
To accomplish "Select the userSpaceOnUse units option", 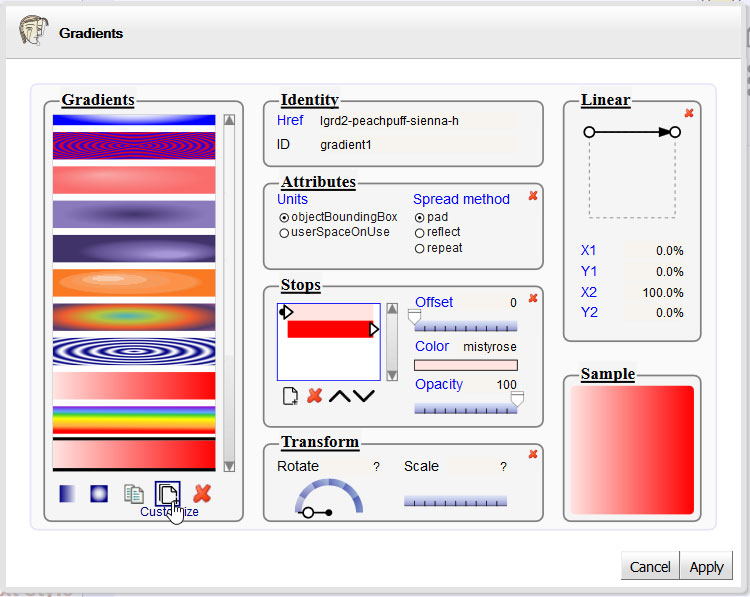I will (284, 232).
